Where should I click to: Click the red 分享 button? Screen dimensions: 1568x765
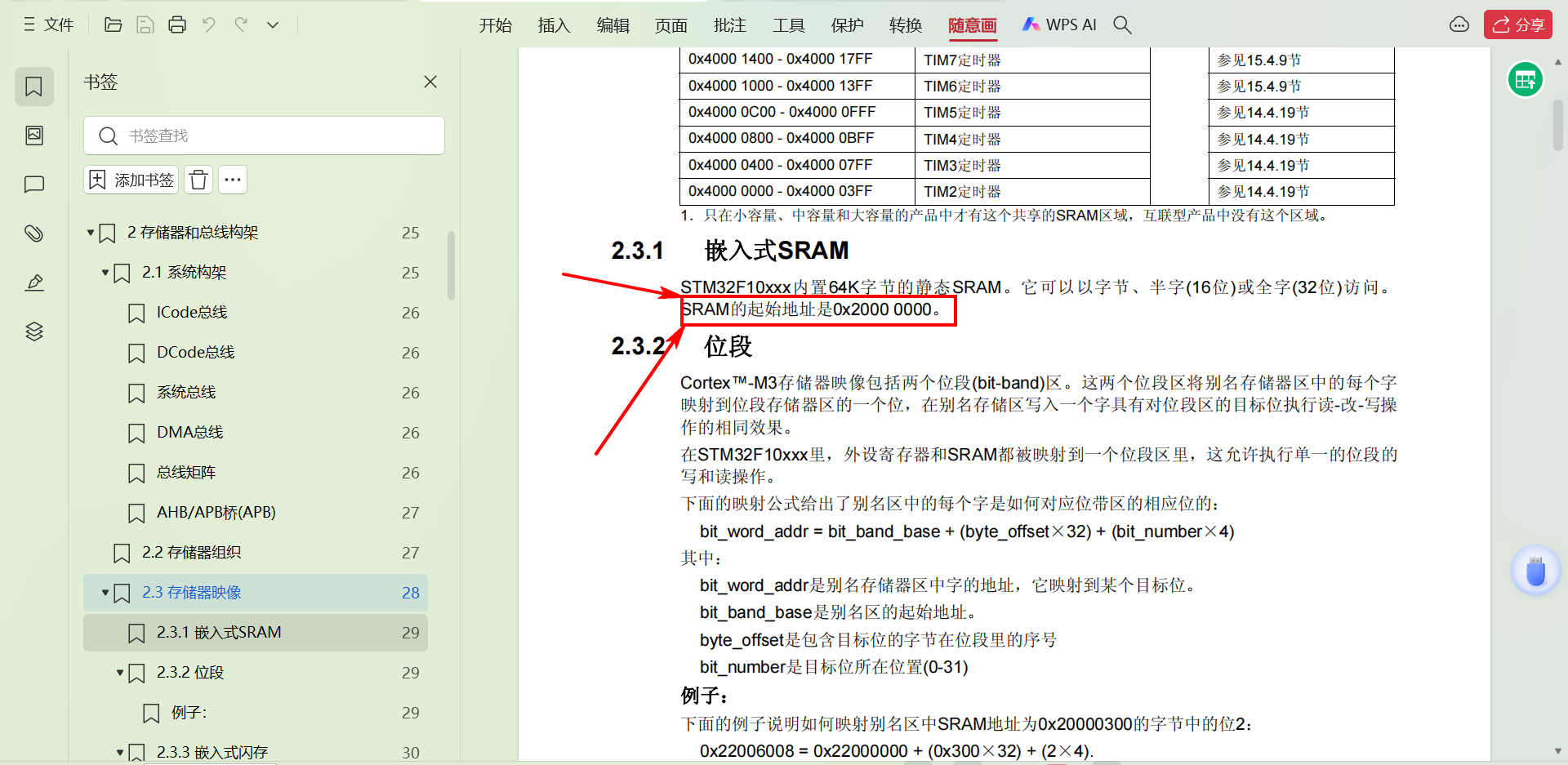pos(1518,24)
